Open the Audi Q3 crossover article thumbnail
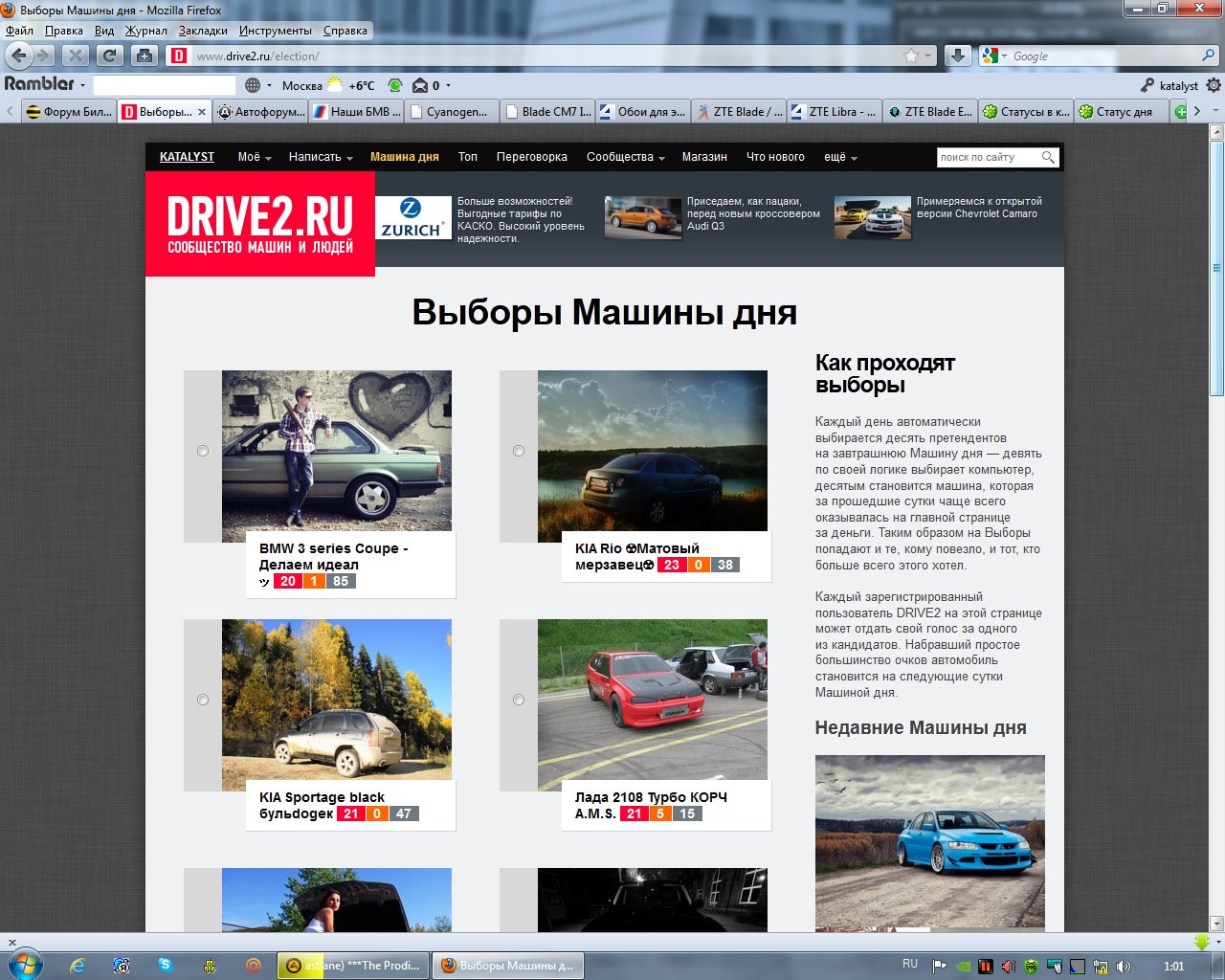 [643, 217]
